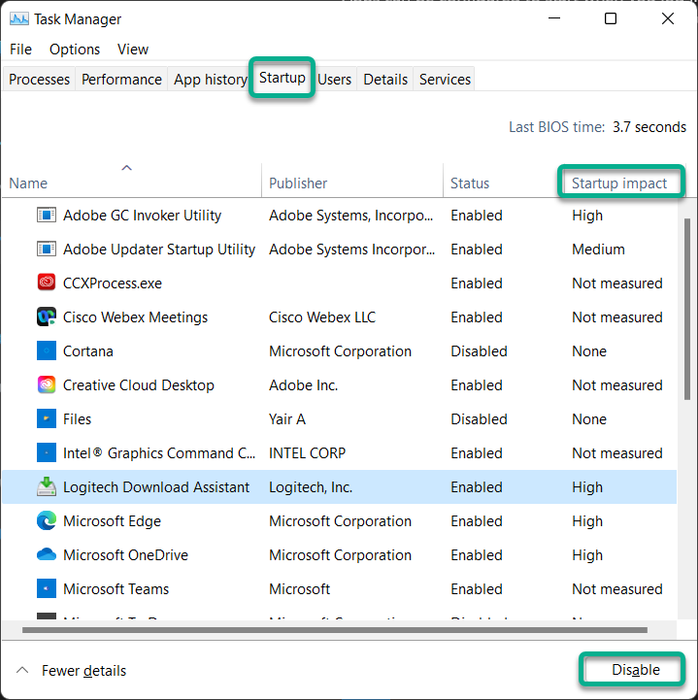Click Microsoft Edge's High impact value

(x=587, y=521)
